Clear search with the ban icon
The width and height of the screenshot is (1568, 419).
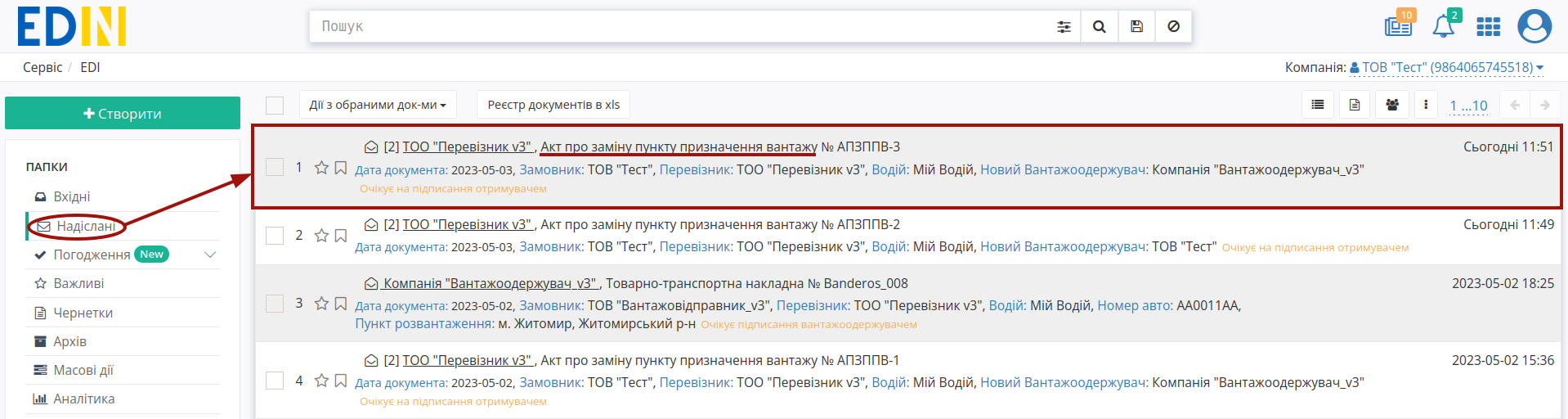point(1173,27)
